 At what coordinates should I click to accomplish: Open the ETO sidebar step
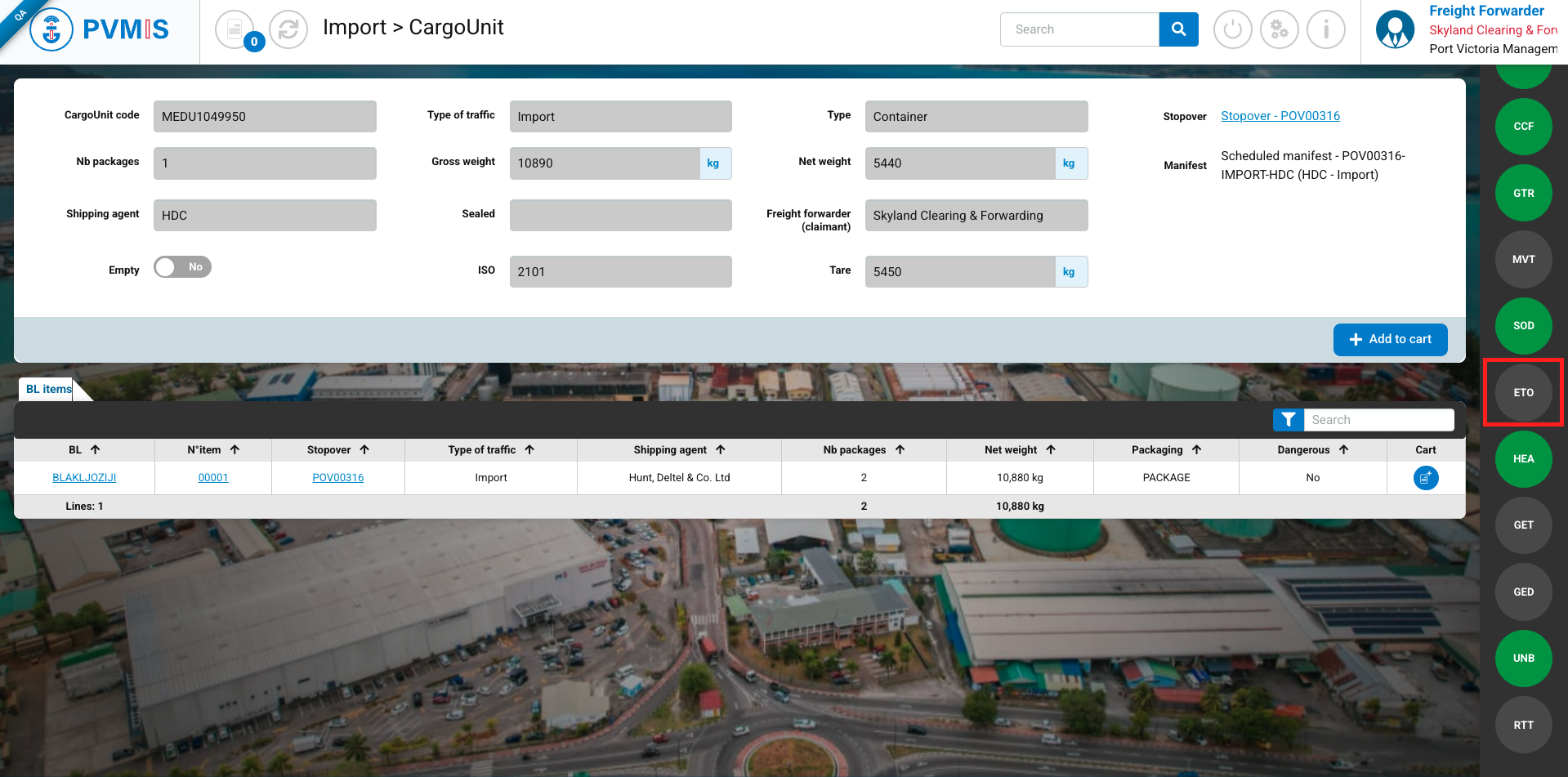click(x=1523, y=393)
